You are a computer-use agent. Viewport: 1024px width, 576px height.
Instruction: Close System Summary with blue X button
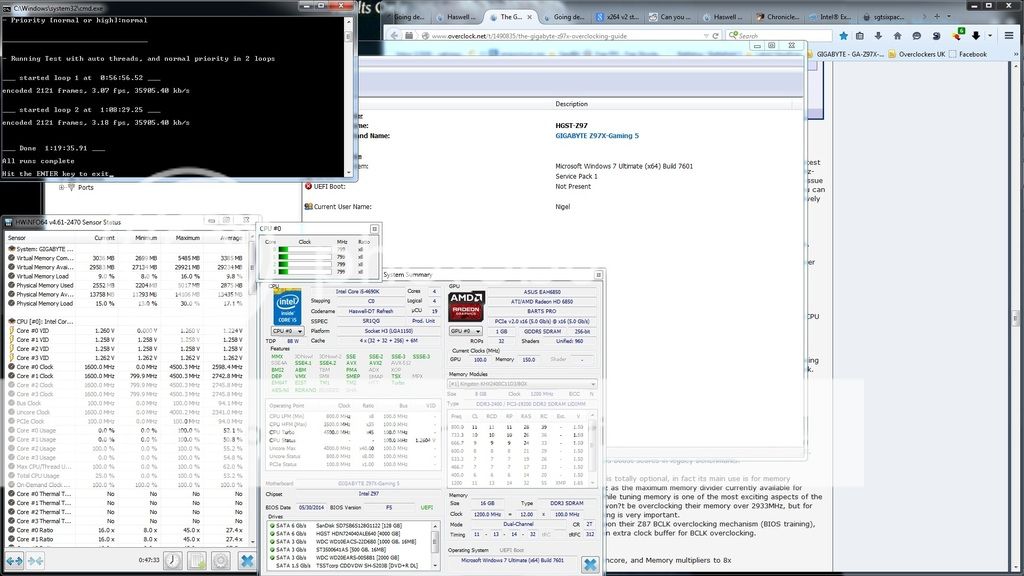pos(589,565)
